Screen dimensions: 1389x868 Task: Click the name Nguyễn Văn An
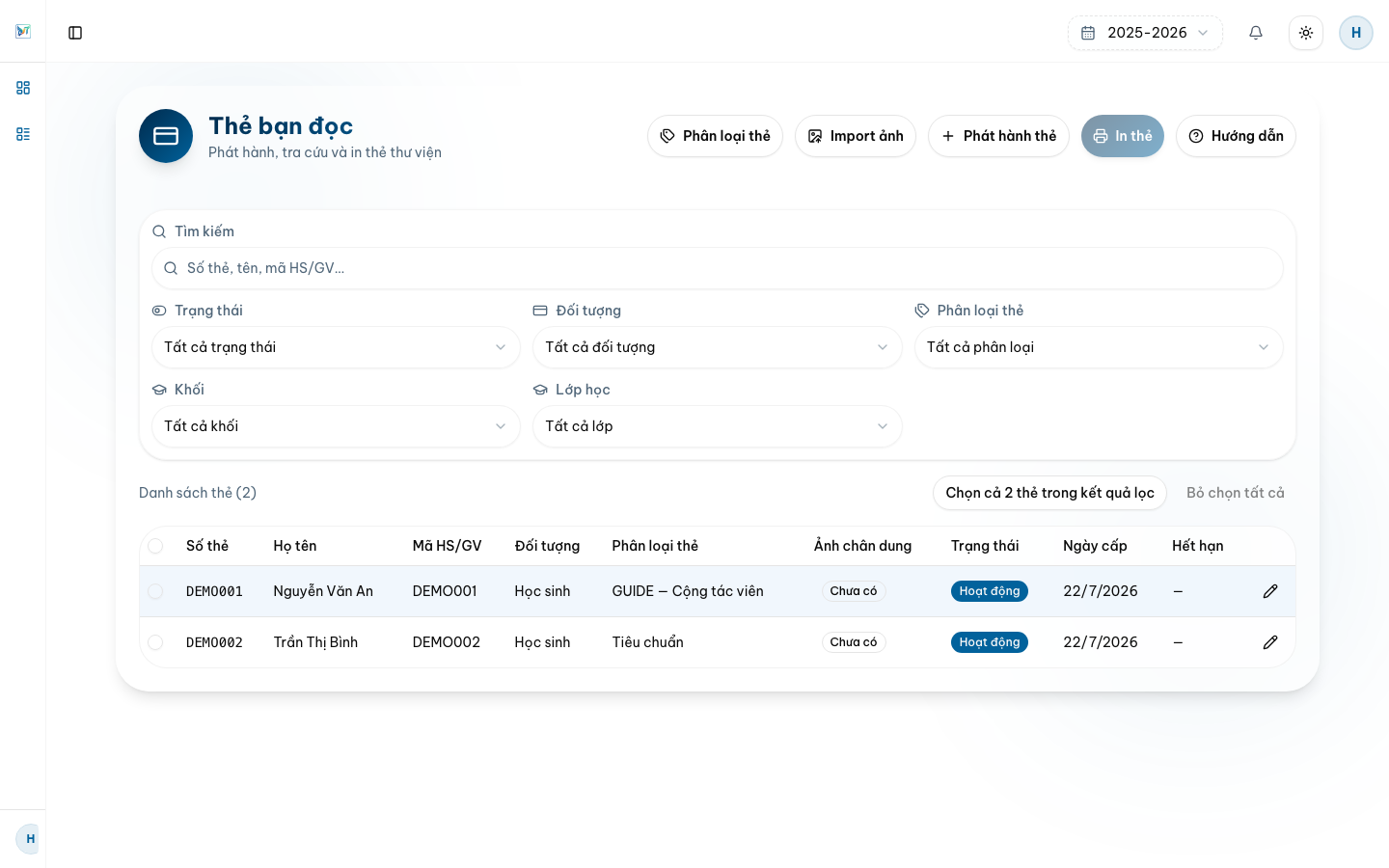[323, 591]
